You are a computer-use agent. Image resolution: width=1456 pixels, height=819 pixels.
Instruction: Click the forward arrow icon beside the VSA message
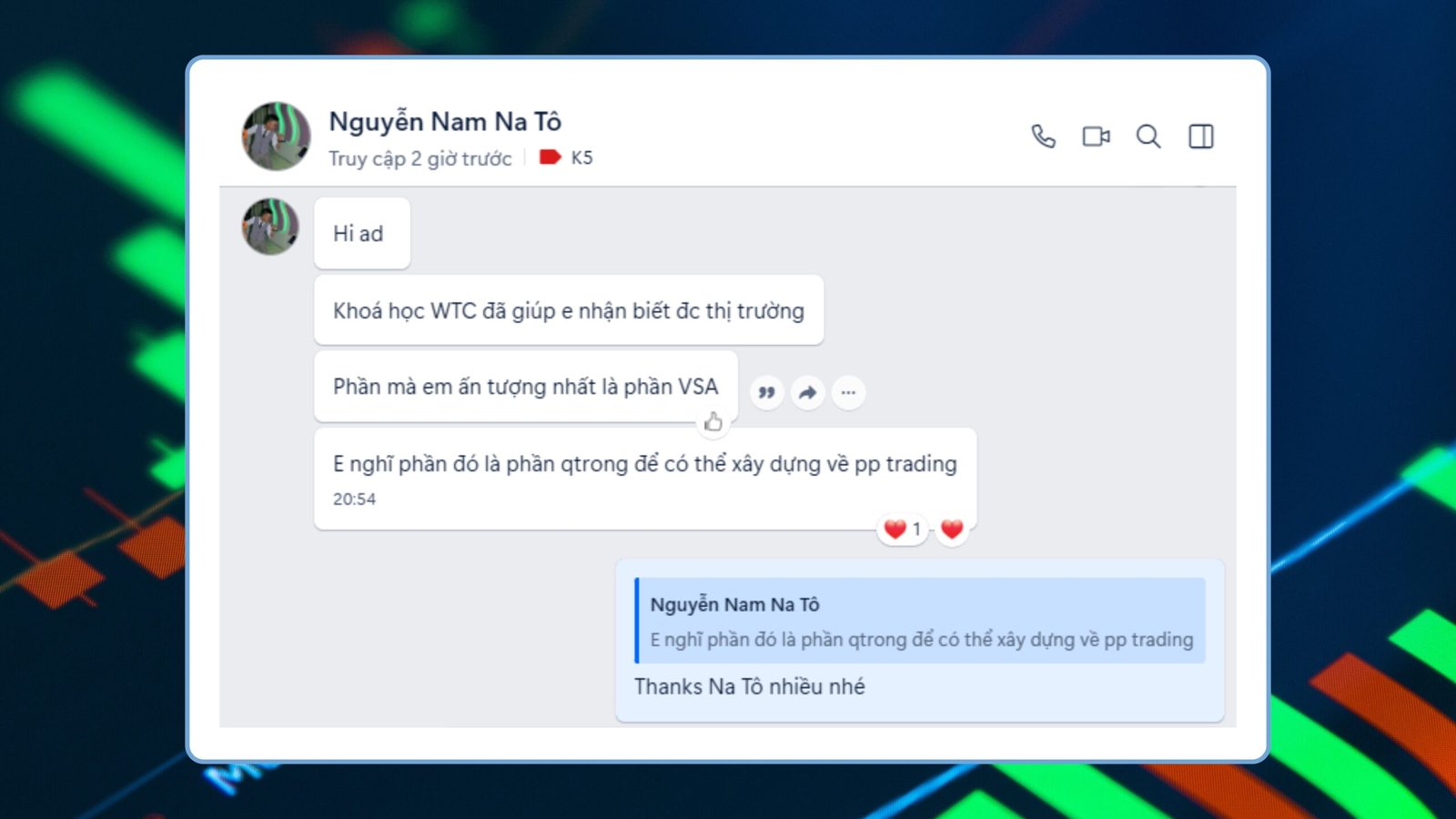click(807, 392)
